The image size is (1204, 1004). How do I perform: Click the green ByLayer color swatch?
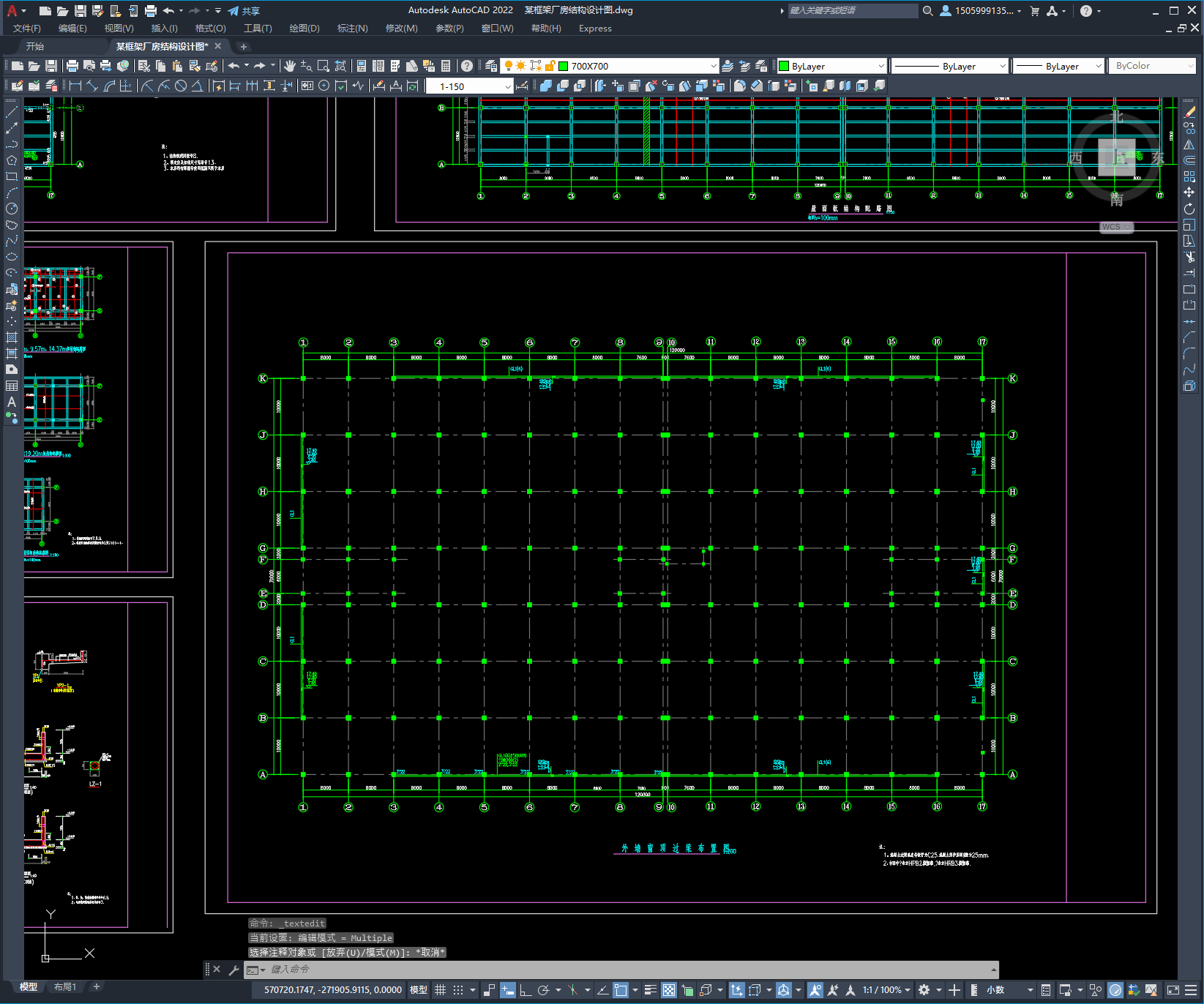784,66
